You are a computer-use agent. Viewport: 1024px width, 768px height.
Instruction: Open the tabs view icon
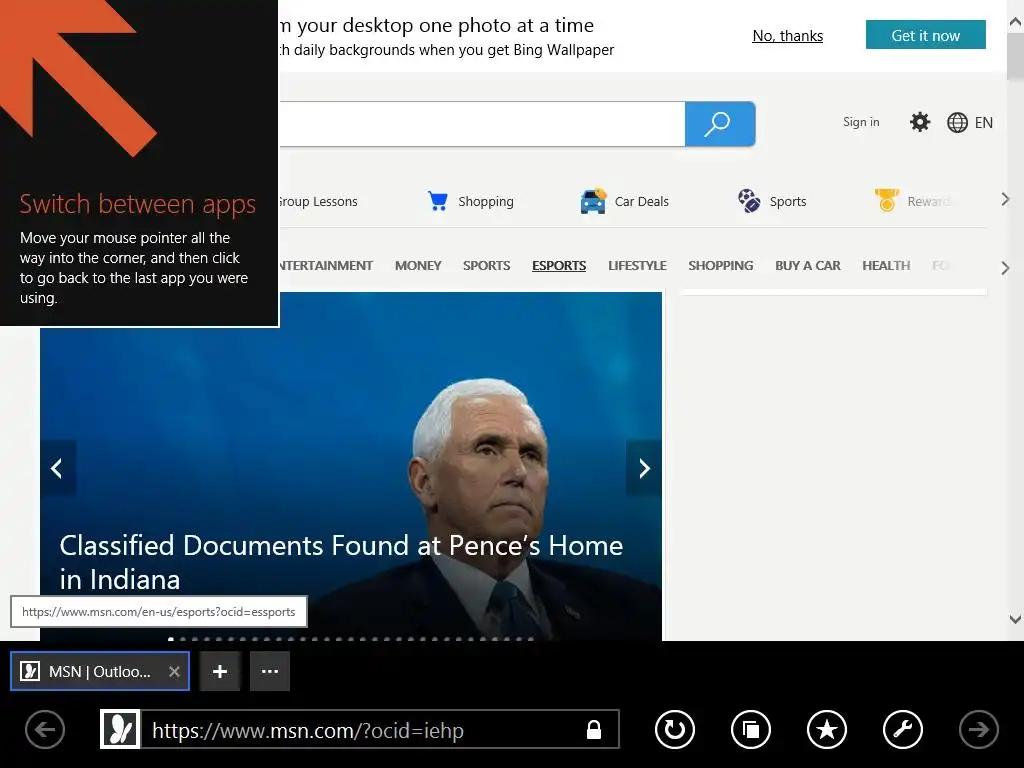(x=751, y=729)
